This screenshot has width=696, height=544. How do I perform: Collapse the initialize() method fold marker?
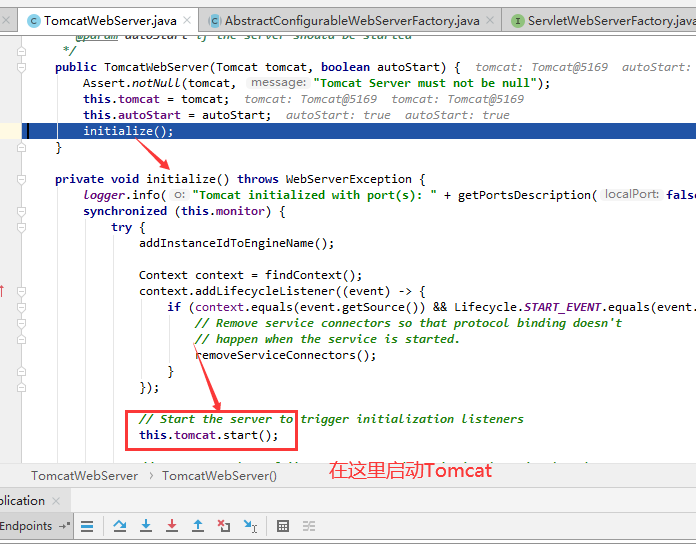[x=21, y=179]
